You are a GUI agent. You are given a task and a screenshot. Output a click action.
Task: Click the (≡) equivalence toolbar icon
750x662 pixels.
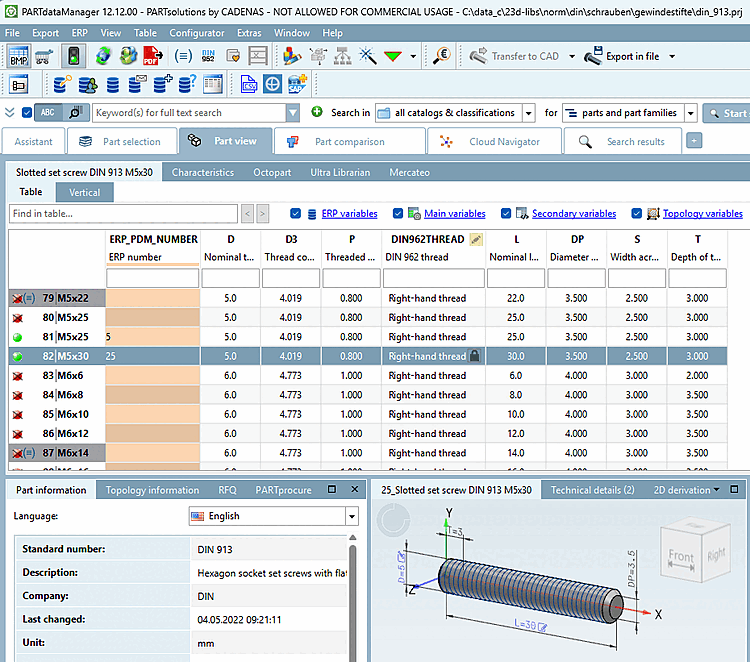[x=183, y=56]
